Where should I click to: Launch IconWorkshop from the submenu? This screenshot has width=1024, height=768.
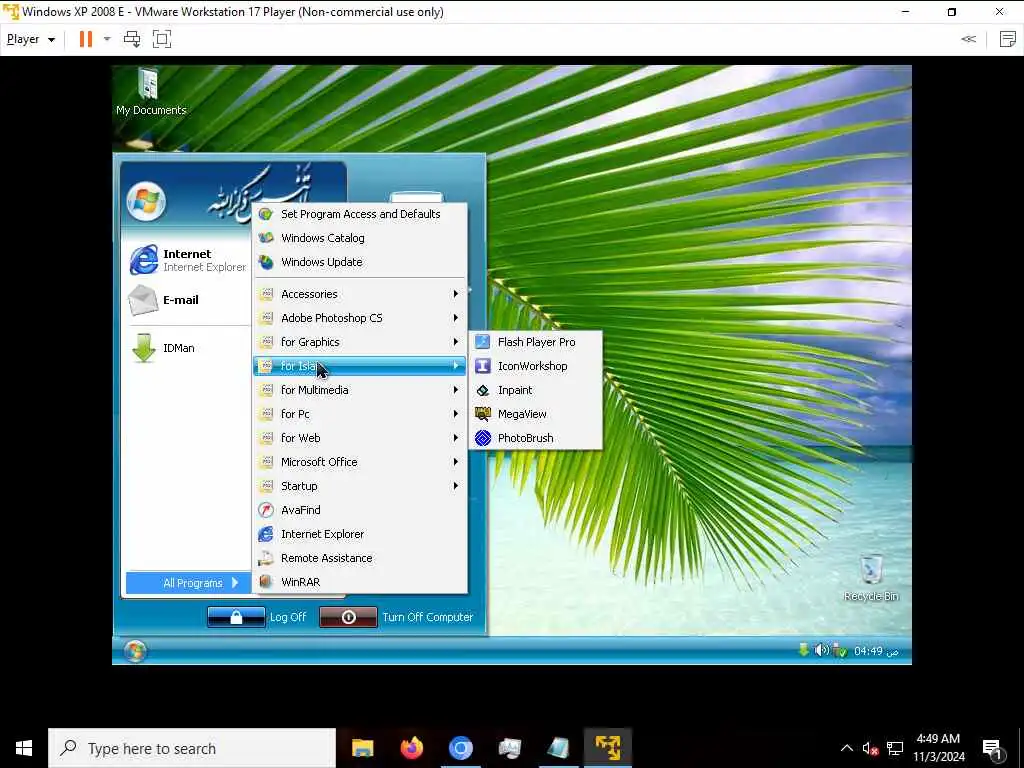536,366
